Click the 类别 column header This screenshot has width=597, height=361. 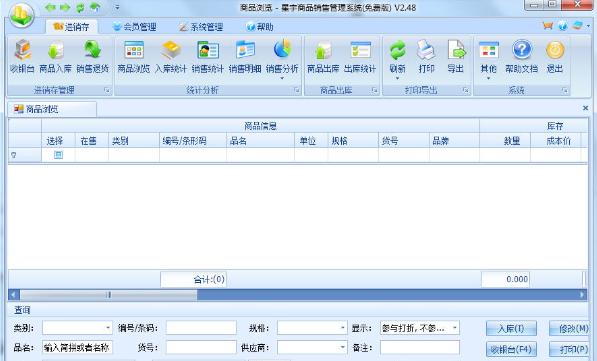134,141
